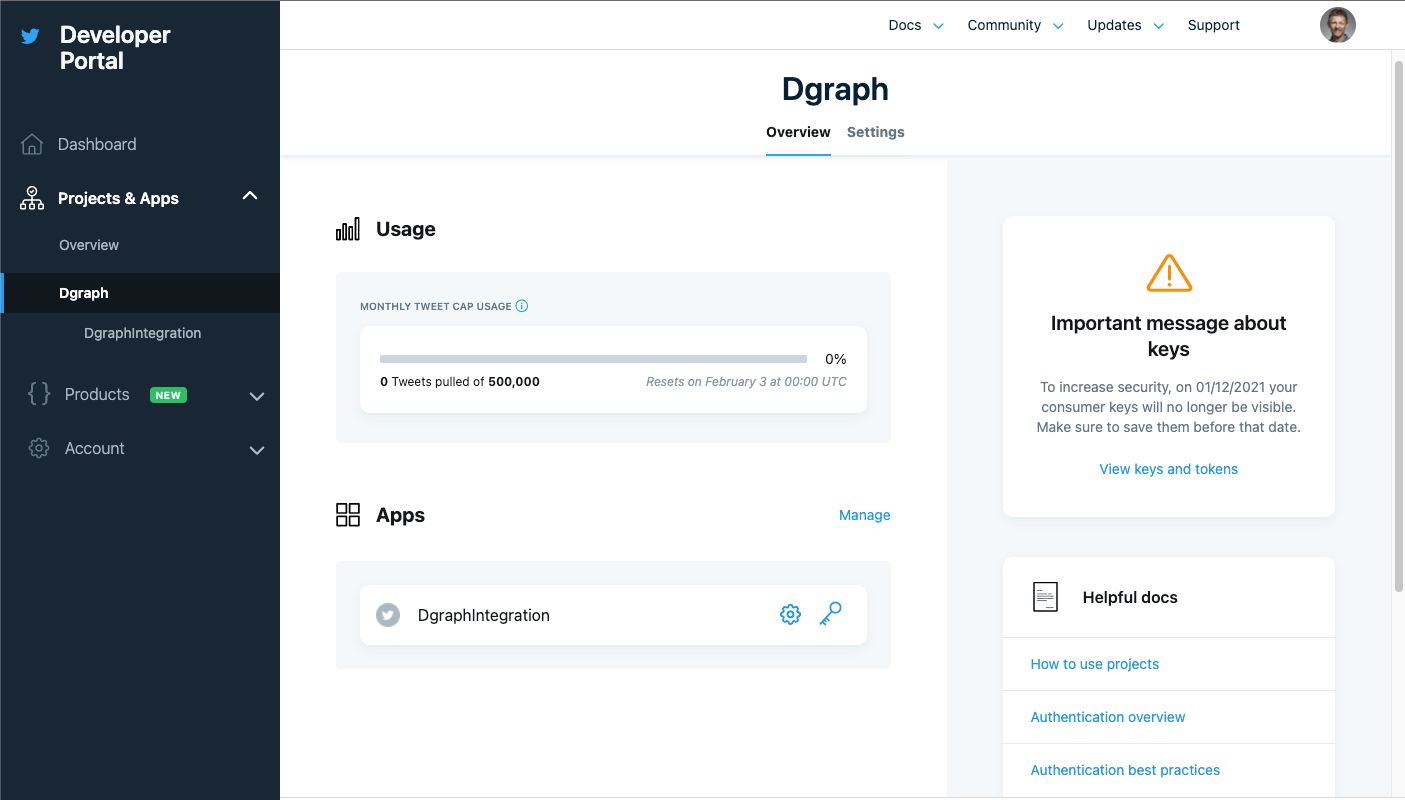The image size is (1405, 800).
Task: Click the Apps grid icon
Action: click(x=348, y=515)
